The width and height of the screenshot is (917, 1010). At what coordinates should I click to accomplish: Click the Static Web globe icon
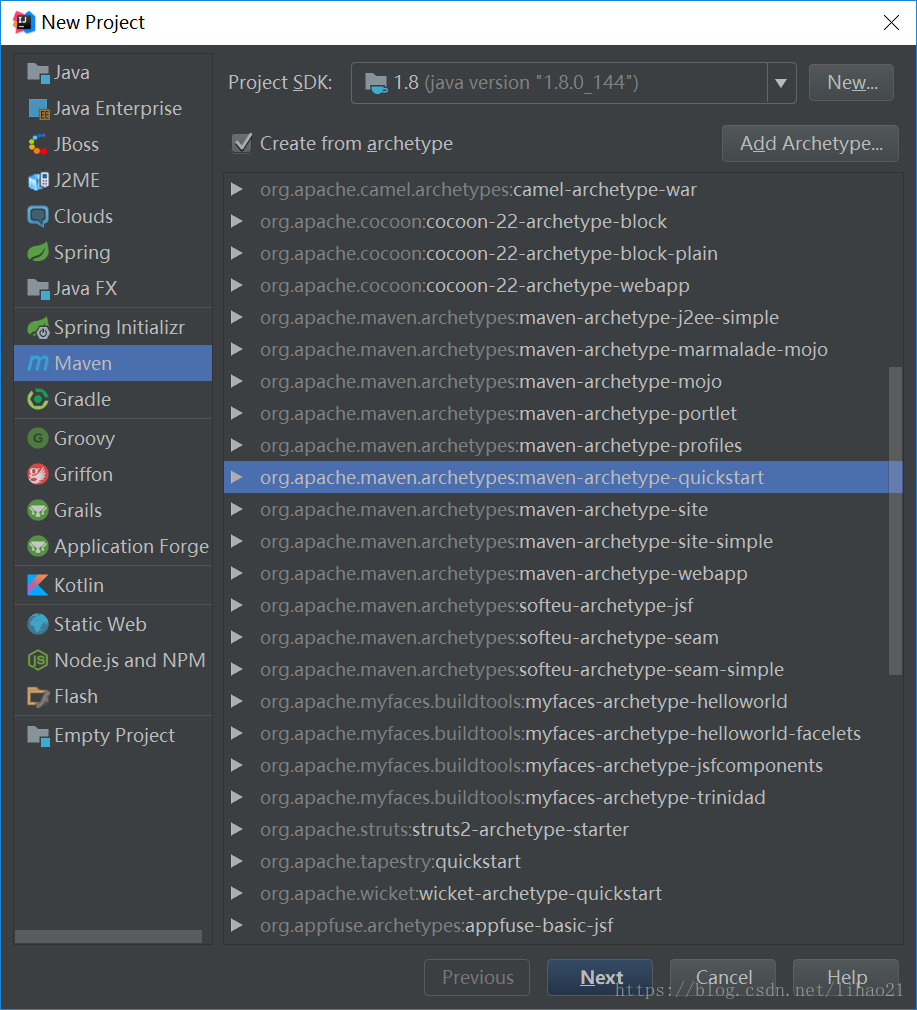38,624
